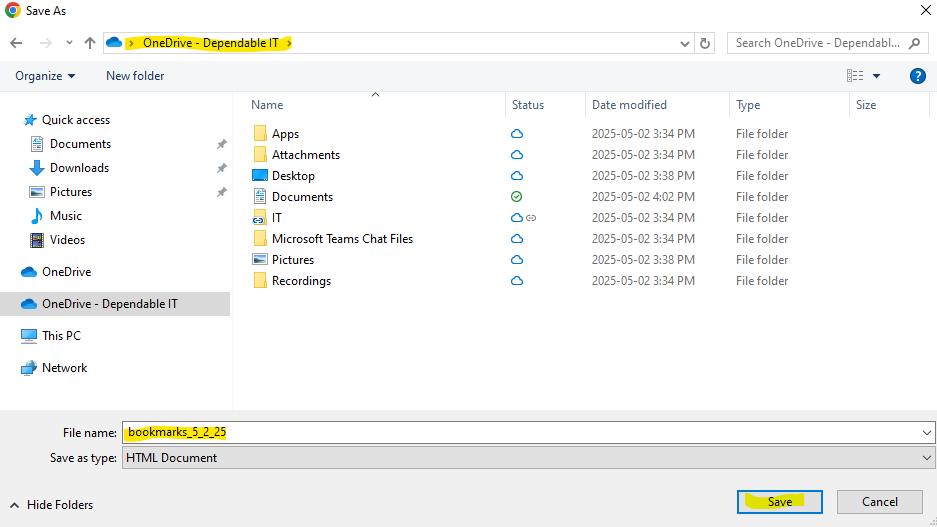Click the Cancel button

coord(880,502)
